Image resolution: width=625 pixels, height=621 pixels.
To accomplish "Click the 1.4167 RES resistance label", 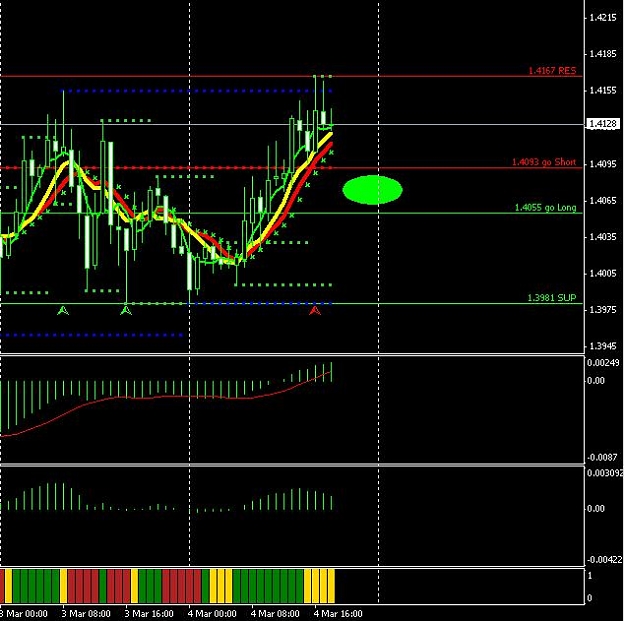I will 552,71.
